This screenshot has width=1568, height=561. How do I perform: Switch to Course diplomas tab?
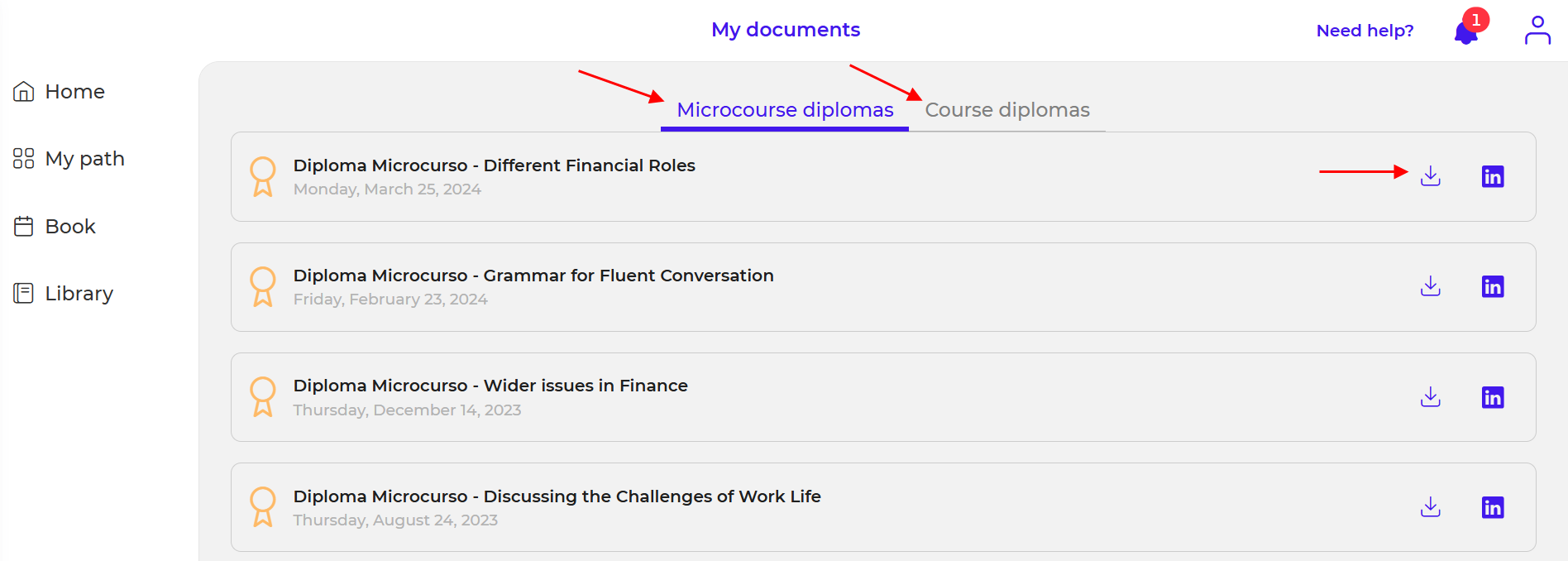(1006, 110)
